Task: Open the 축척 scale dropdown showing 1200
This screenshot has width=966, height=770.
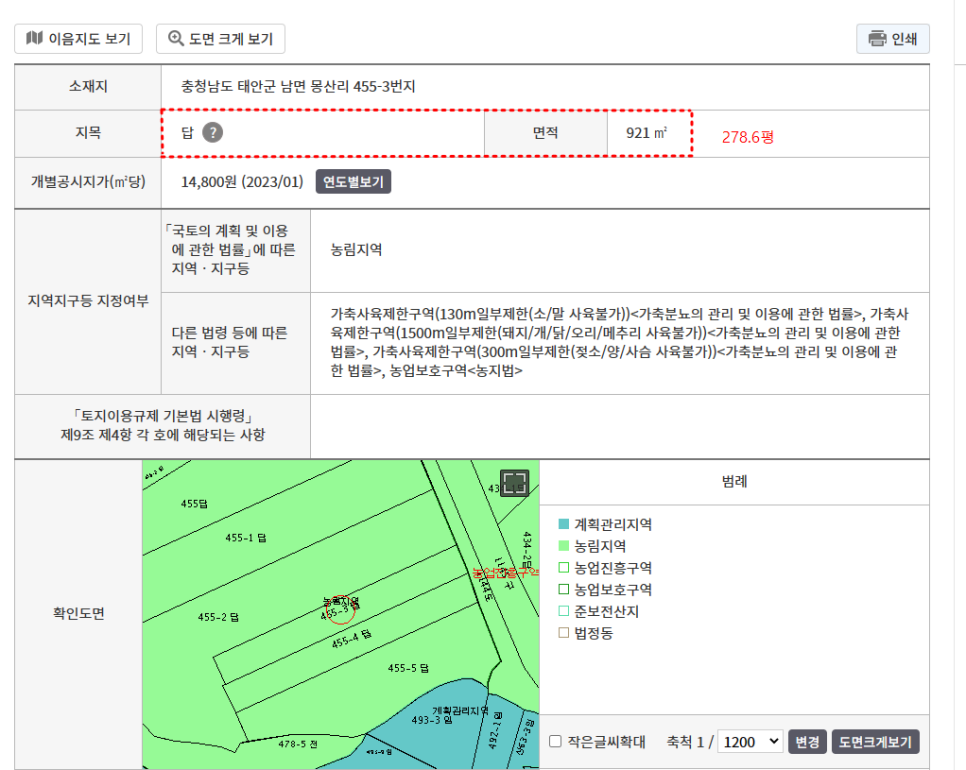Action: [750, 742]
